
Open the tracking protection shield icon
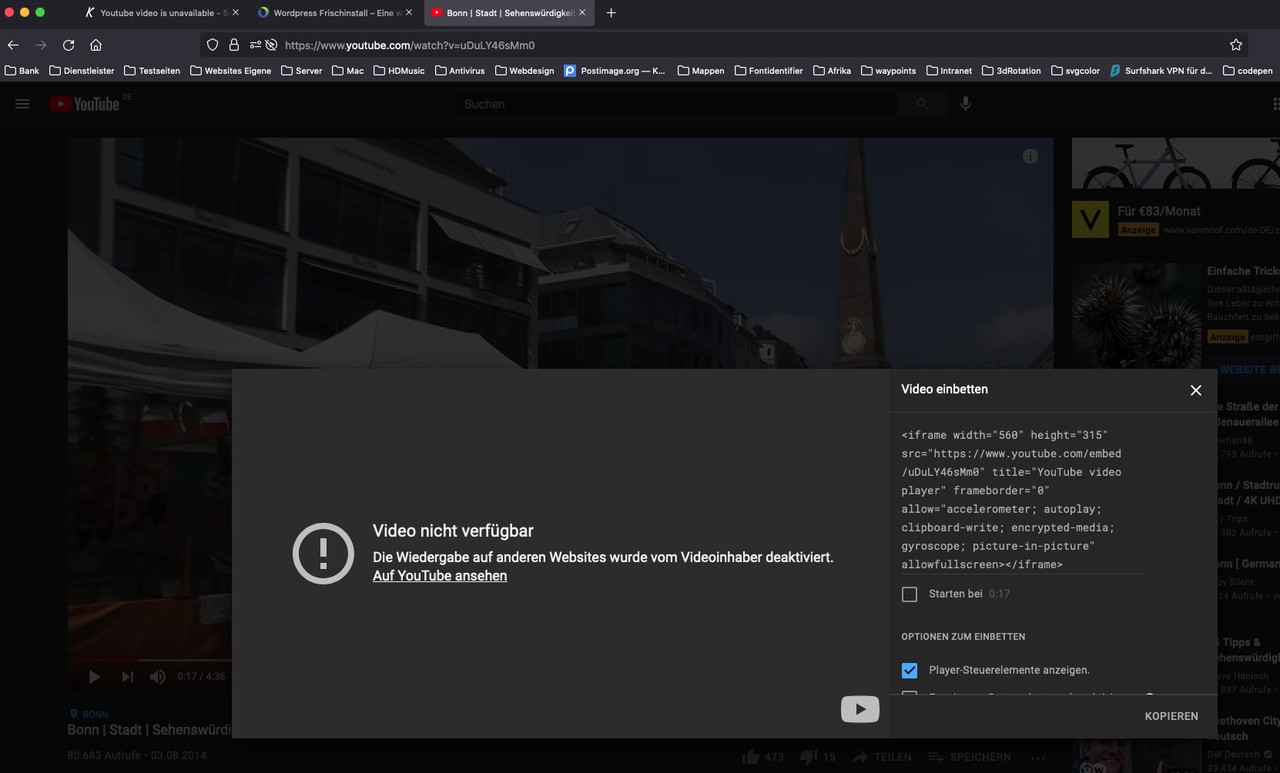(212, 45)
